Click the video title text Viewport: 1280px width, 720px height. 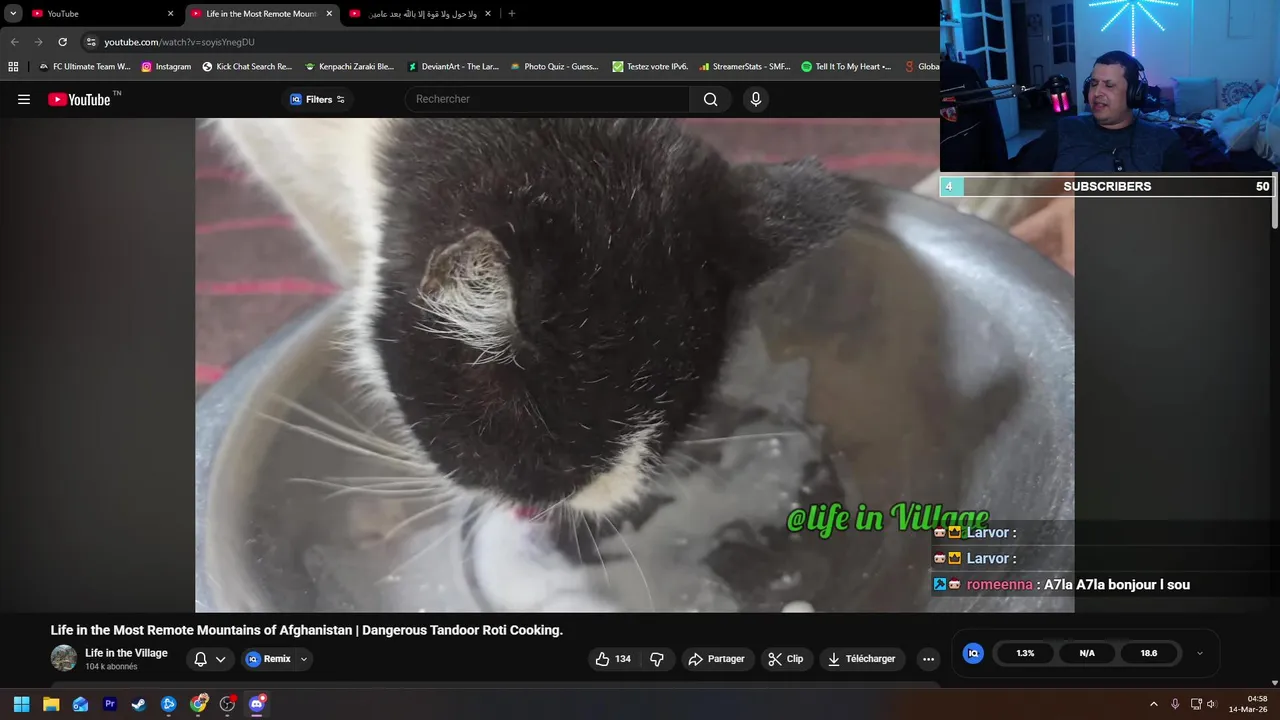[x=307, y=630]
